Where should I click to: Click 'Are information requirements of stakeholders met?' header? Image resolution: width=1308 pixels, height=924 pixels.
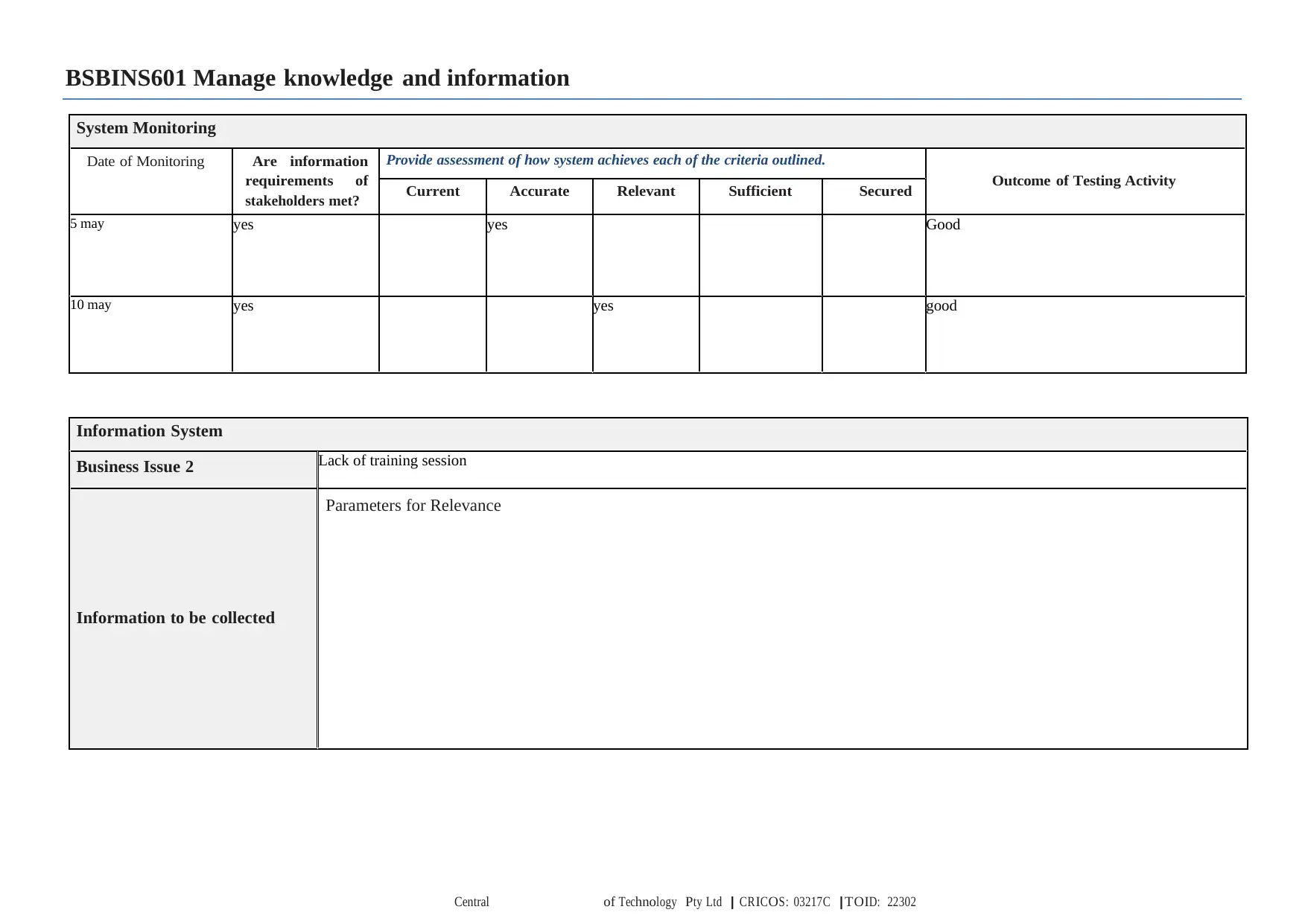306,181
